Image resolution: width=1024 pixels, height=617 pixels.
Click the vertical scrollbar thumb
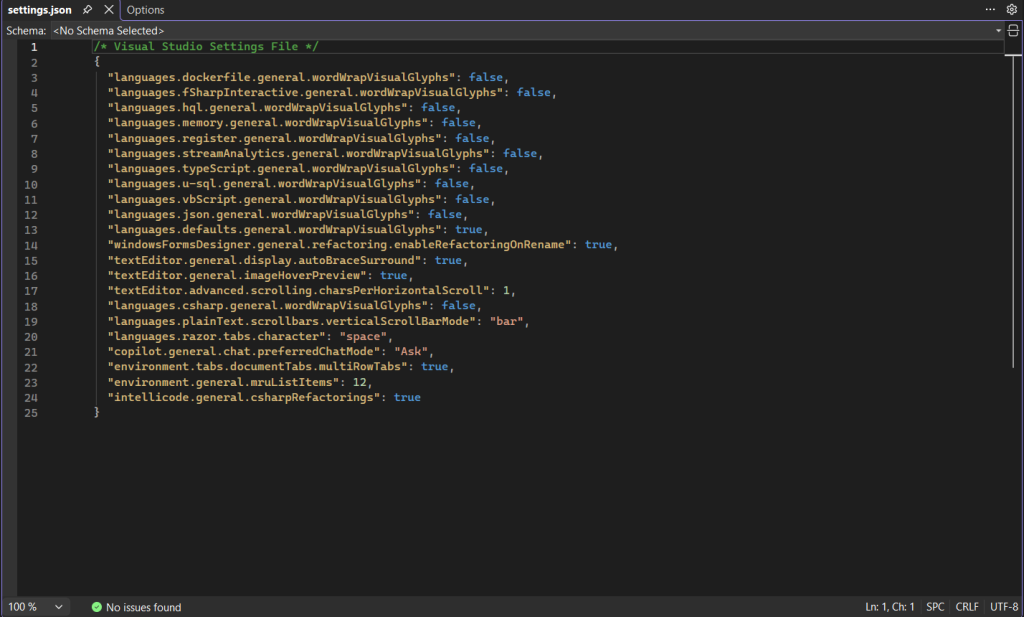point(1013,212)
